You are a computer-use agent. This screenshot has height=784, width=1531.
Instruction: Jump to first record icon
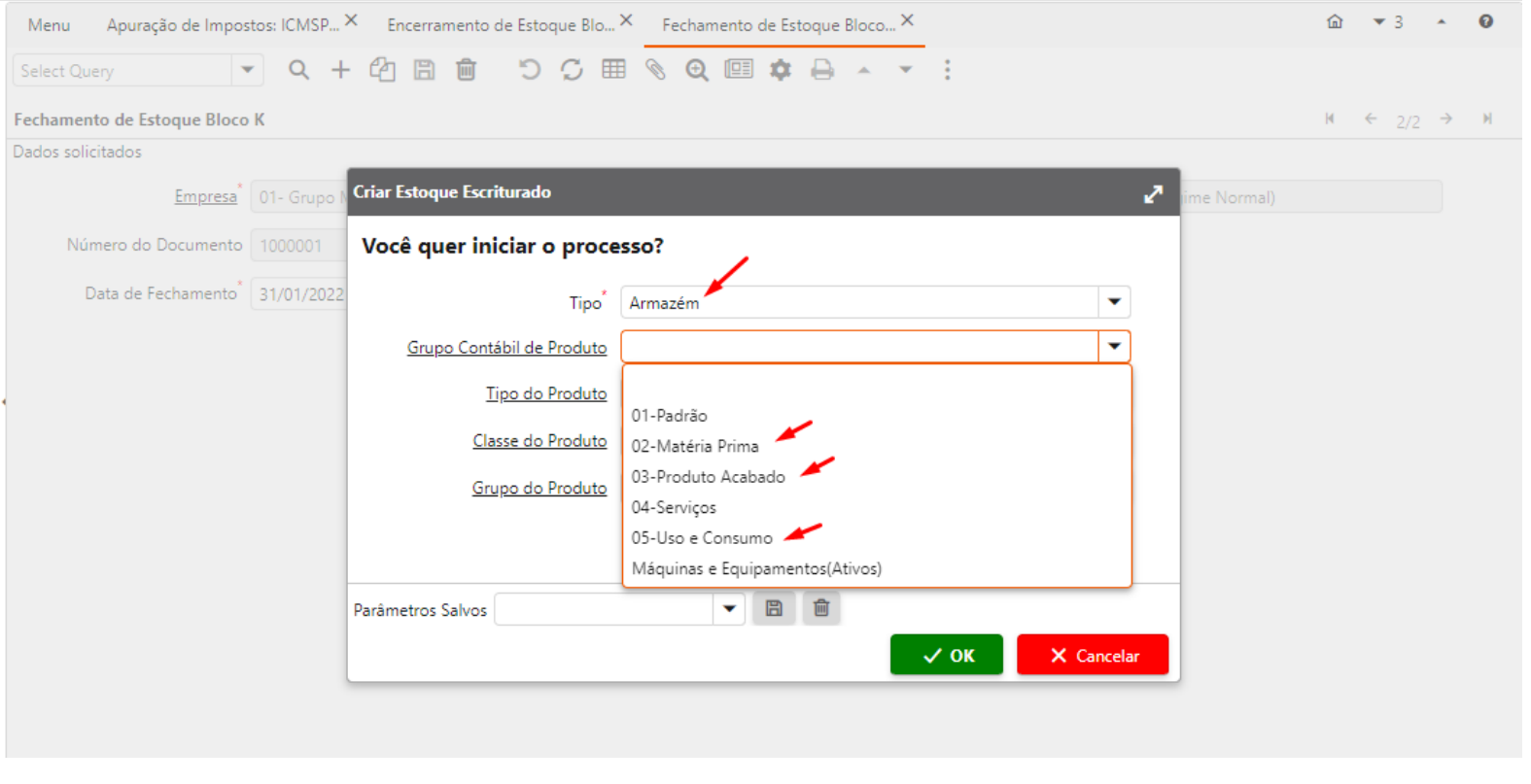[1330, 119]
